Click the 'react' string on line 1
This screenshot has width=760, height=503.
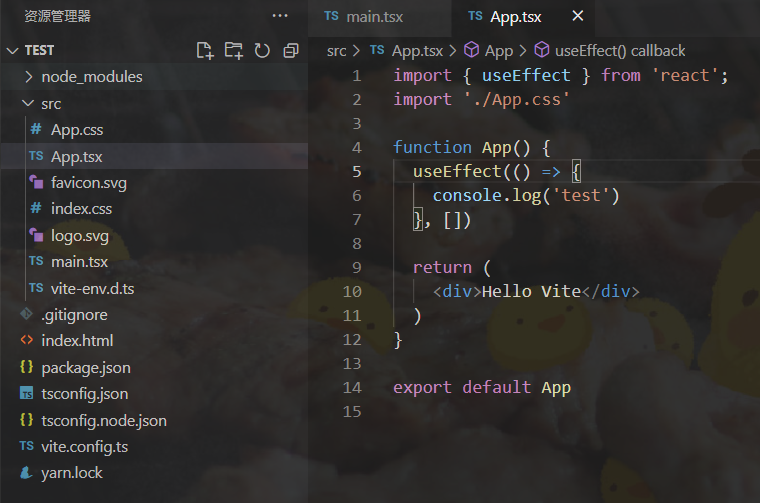[x=684, y=75]
